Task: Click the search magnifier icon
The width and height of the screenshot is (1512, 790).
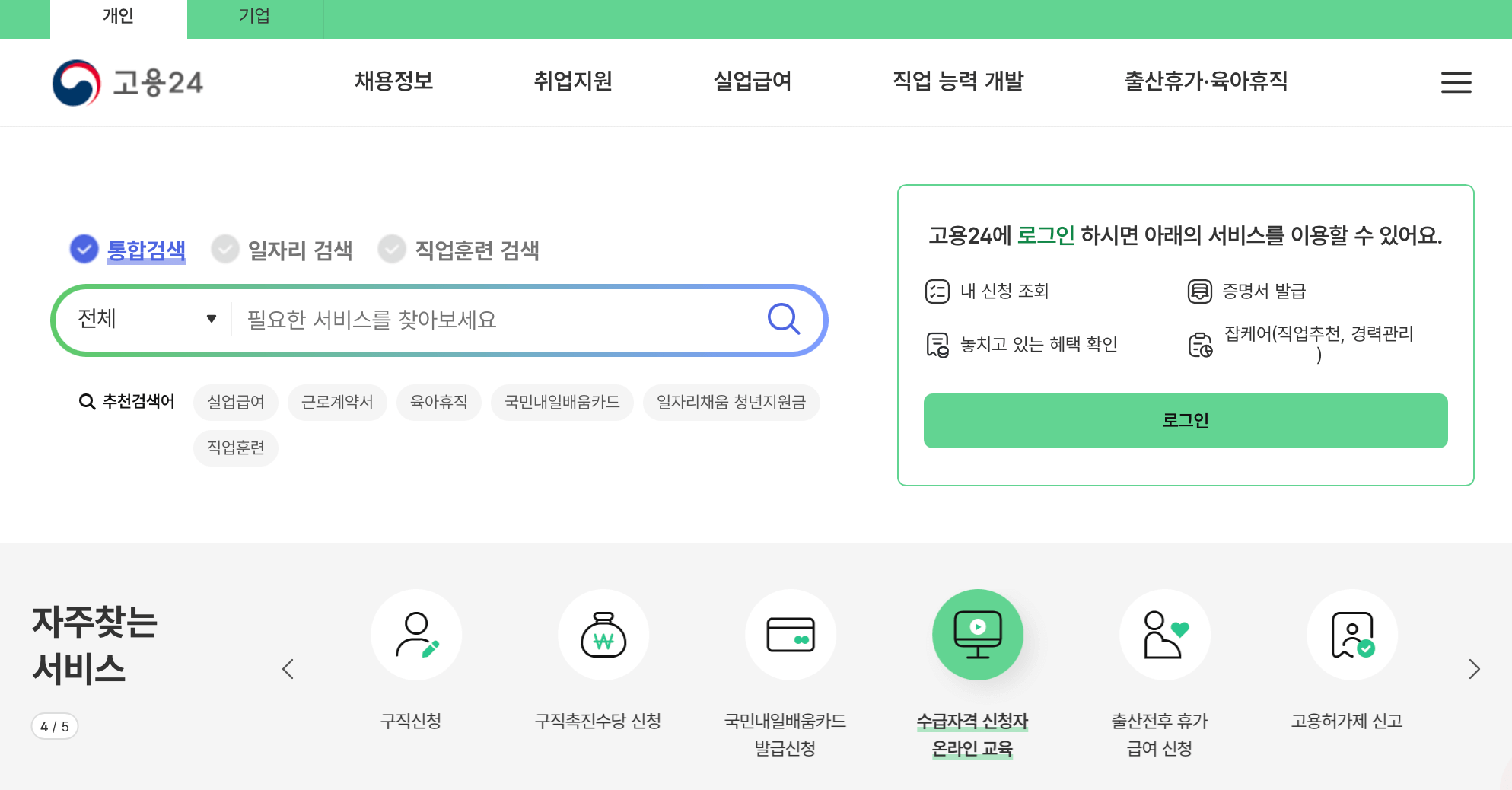Action: (783, 319)
